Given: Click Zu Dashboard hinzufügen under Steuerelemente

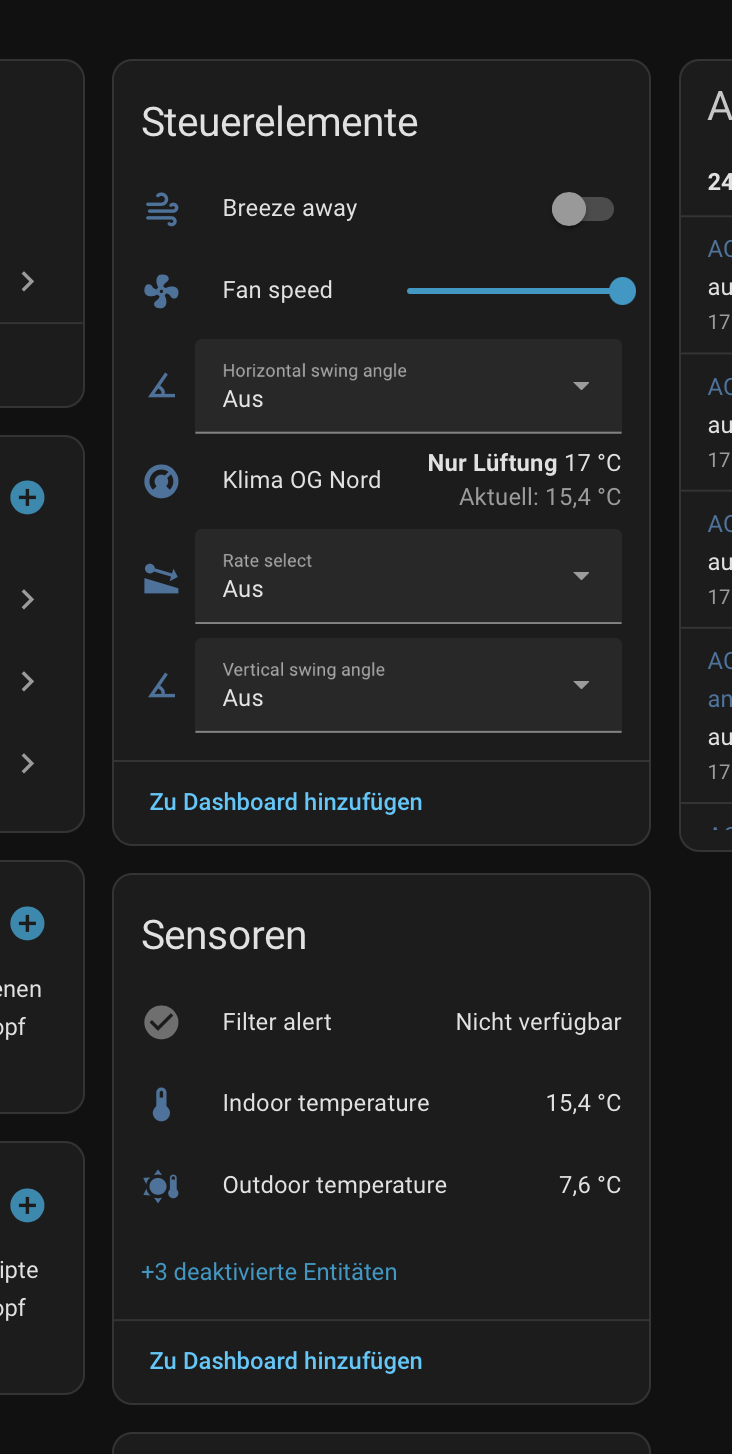Looking at the screenshot, I should coord(286,802).
